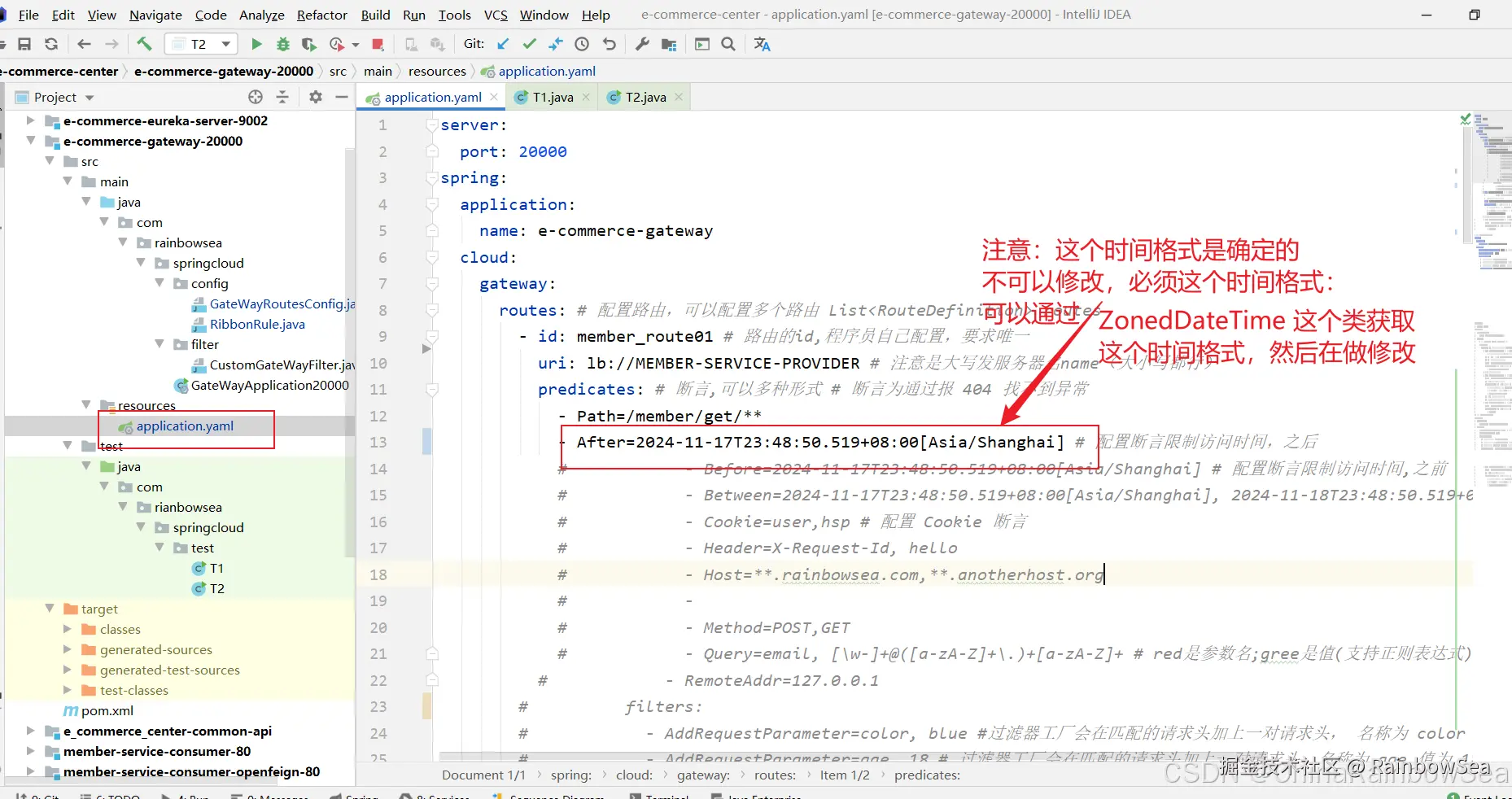Expand the generated-sources folder
This screenshot has width=1512, height=799.
click(x=68, y=649)
